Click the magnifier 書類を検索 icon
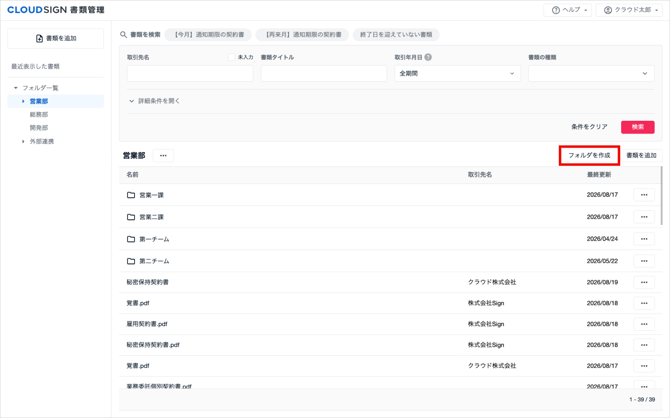 (x=123, y=35)
